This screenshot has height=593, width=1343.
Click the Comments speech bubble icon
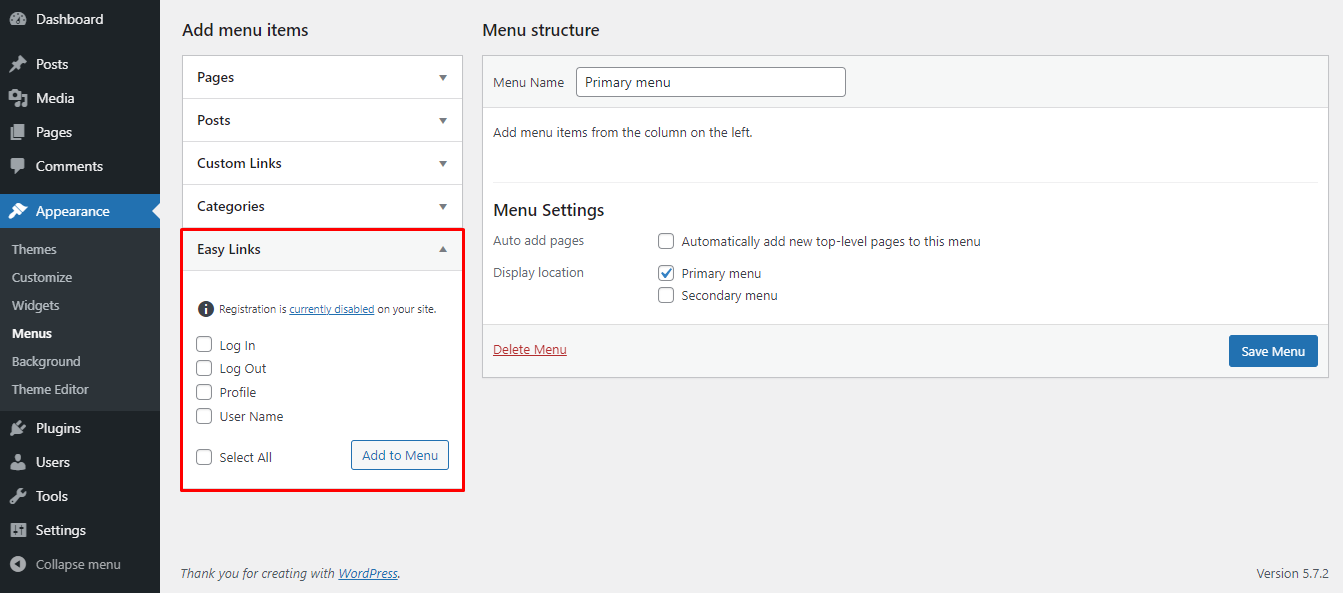[18, 166]
